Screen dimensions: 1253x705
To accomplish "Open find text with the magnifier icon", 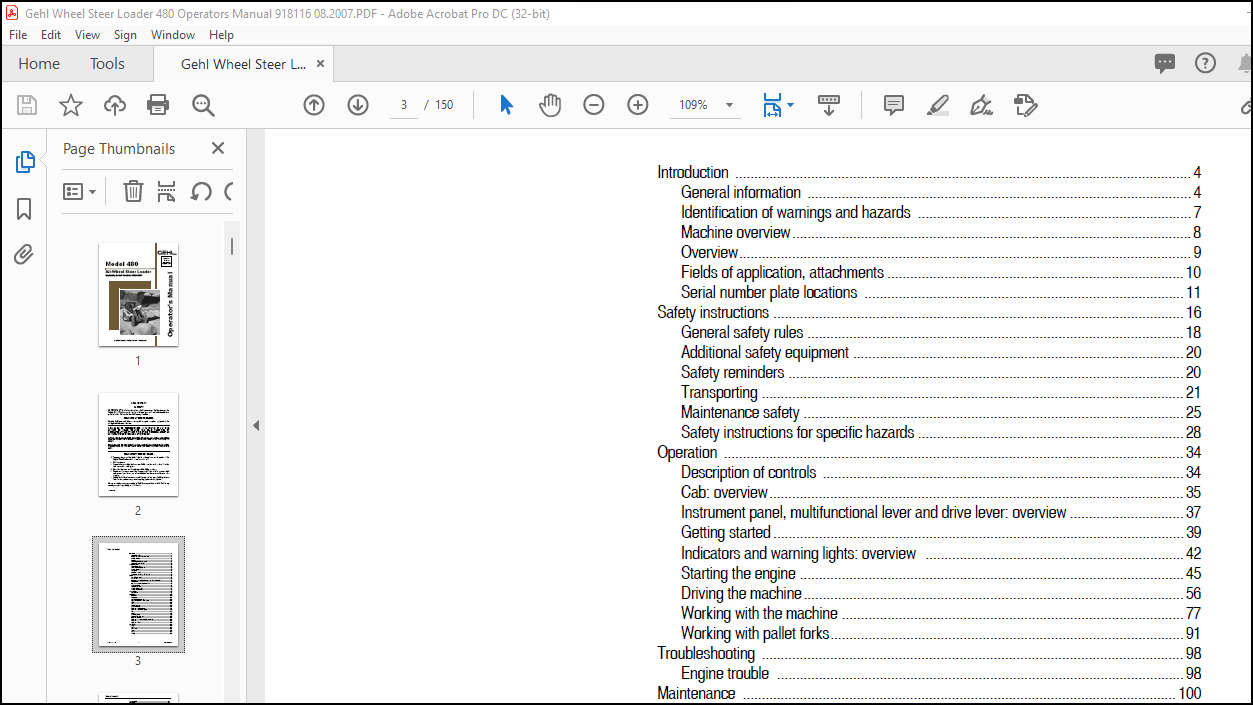I will coord(203,105).
